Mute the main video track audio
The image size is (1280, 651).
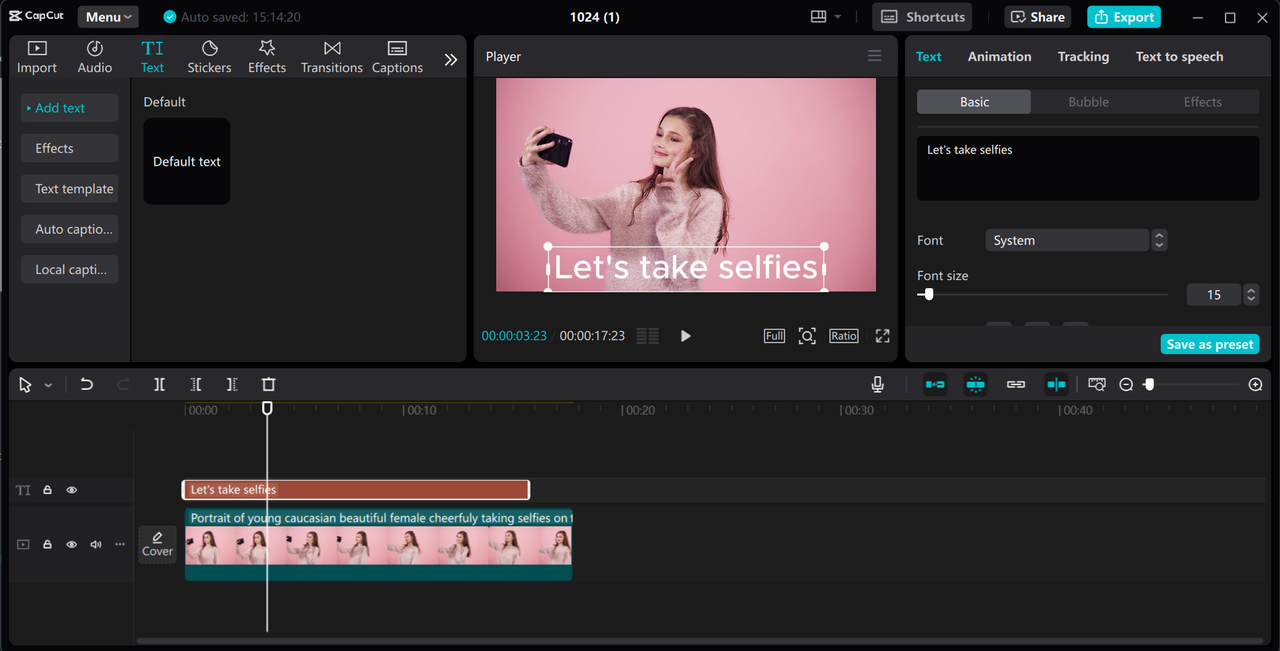(x=96, y=545)
